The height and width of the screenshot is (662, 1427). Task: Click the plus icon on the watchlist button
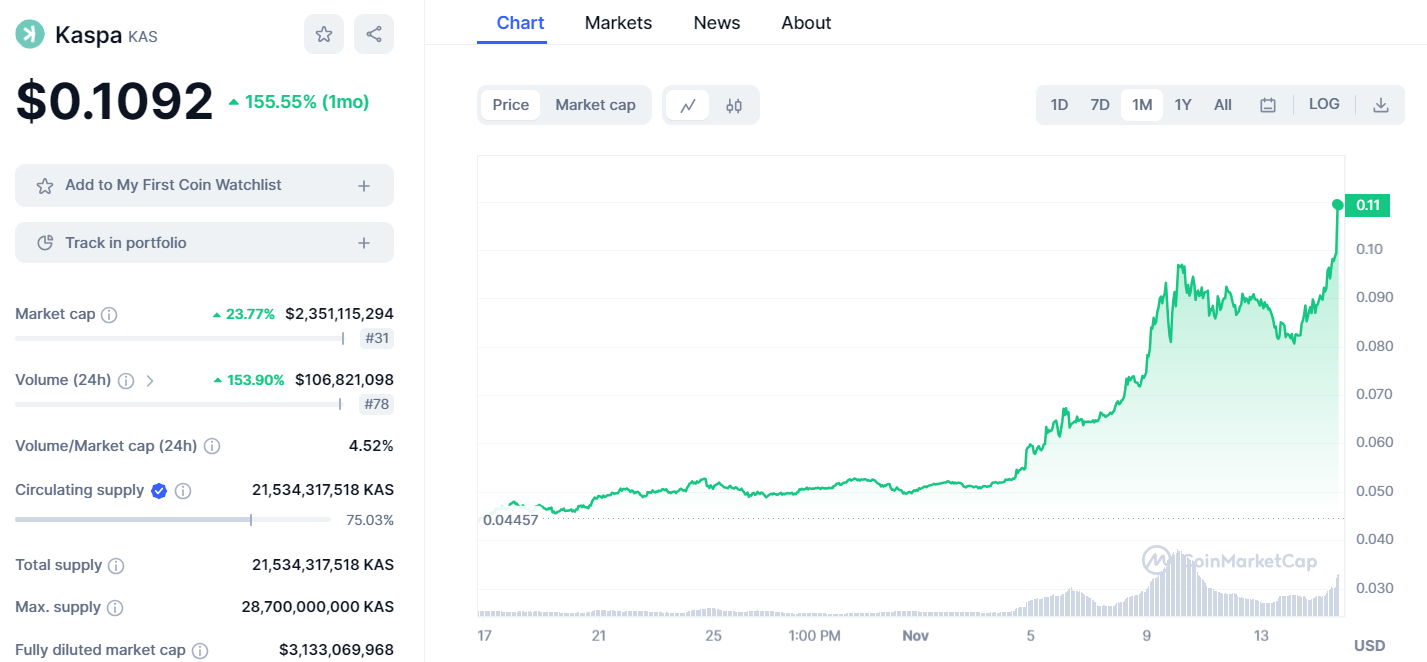tap(364, 186)
